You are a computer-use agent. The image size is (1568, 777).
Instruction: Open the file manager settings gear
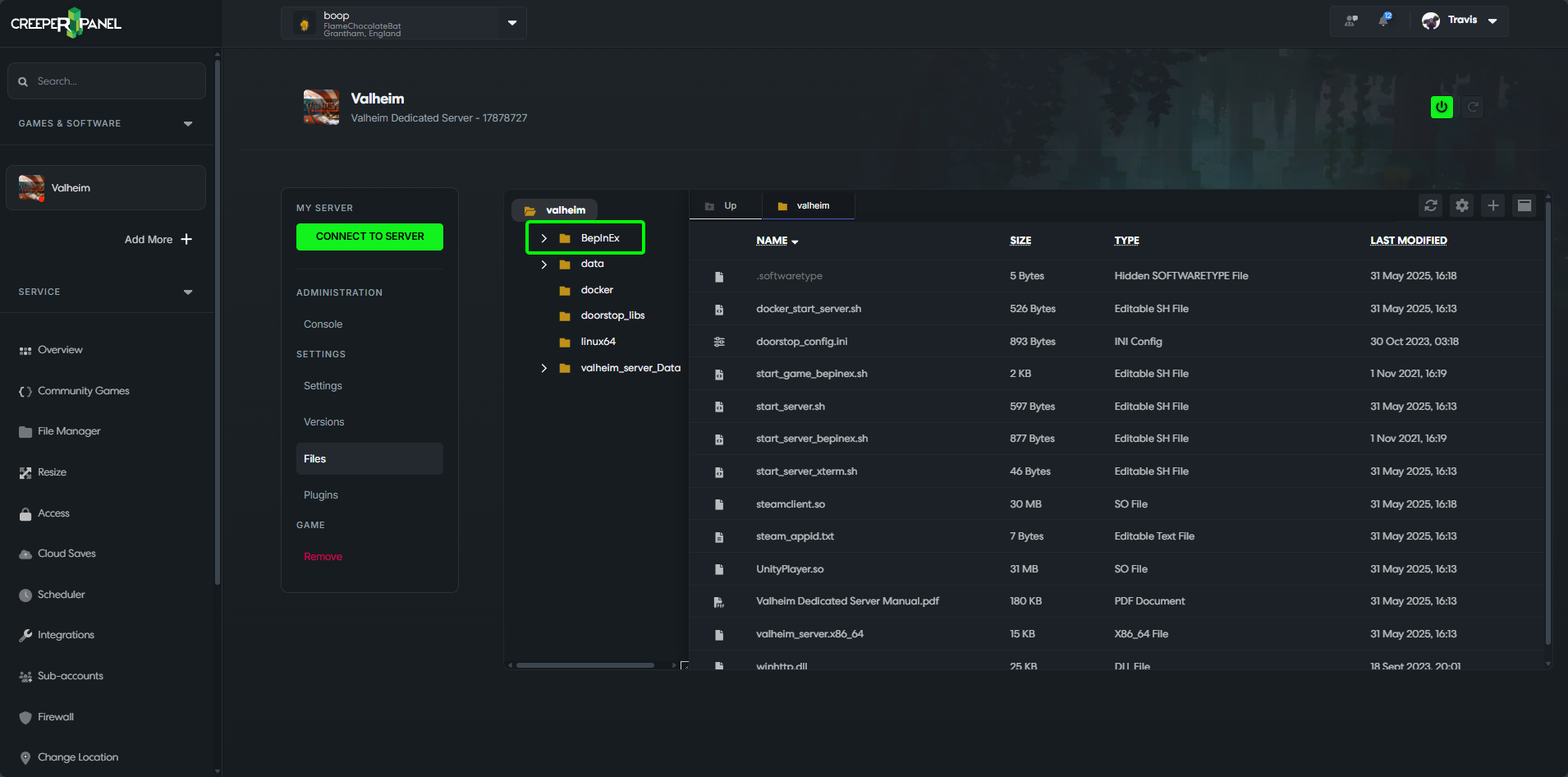click(1462, 205)
